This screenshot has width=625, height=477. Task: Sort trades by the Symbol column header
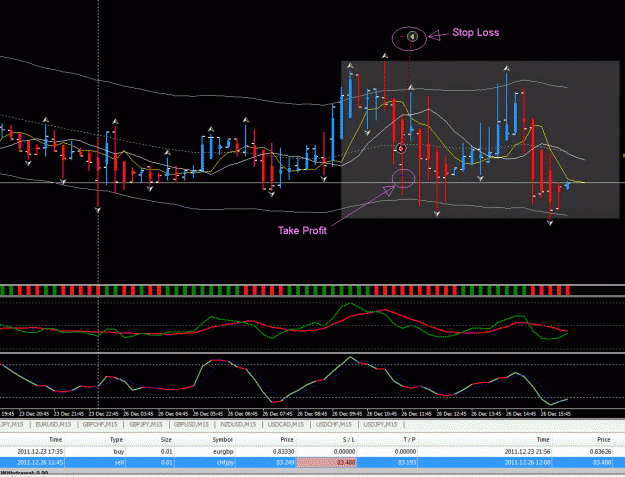point(222,440)
